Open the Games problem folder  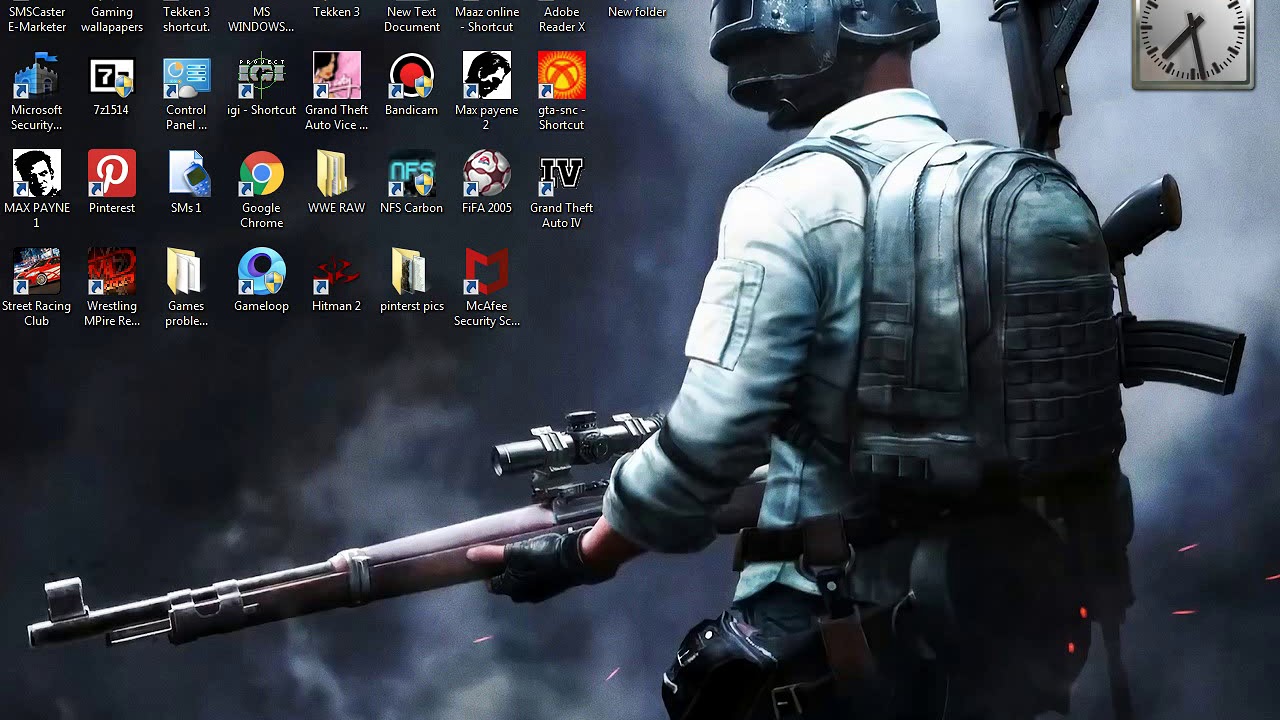(186, 273)
